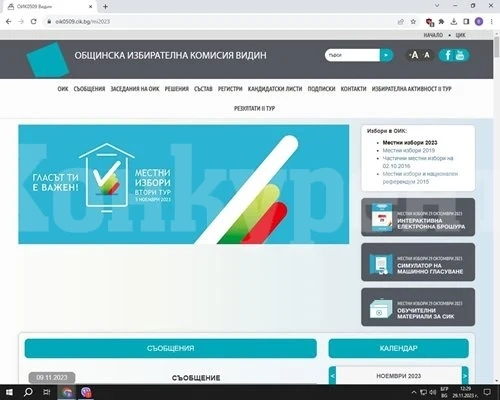Open the Chrome profile avatar
500x400 pixels.
[x=479, y=22]
